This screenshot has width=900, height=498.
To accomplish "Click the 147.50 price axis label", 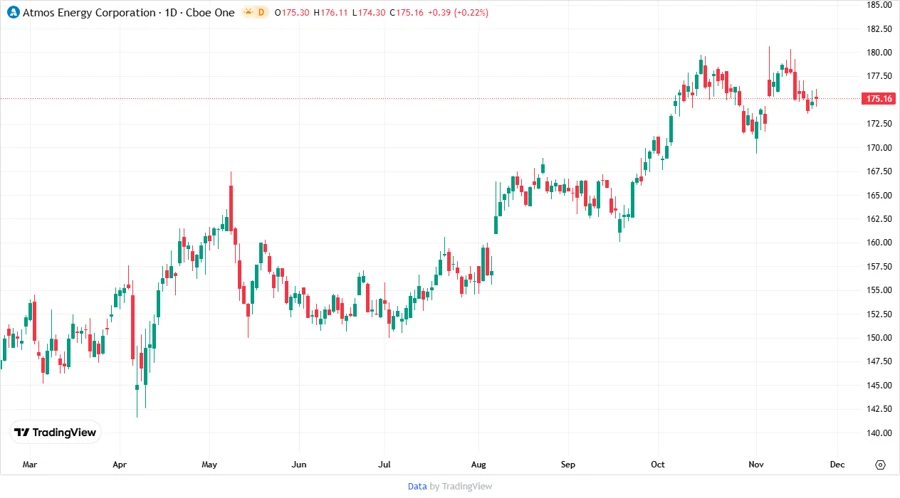I will (879, 361).
